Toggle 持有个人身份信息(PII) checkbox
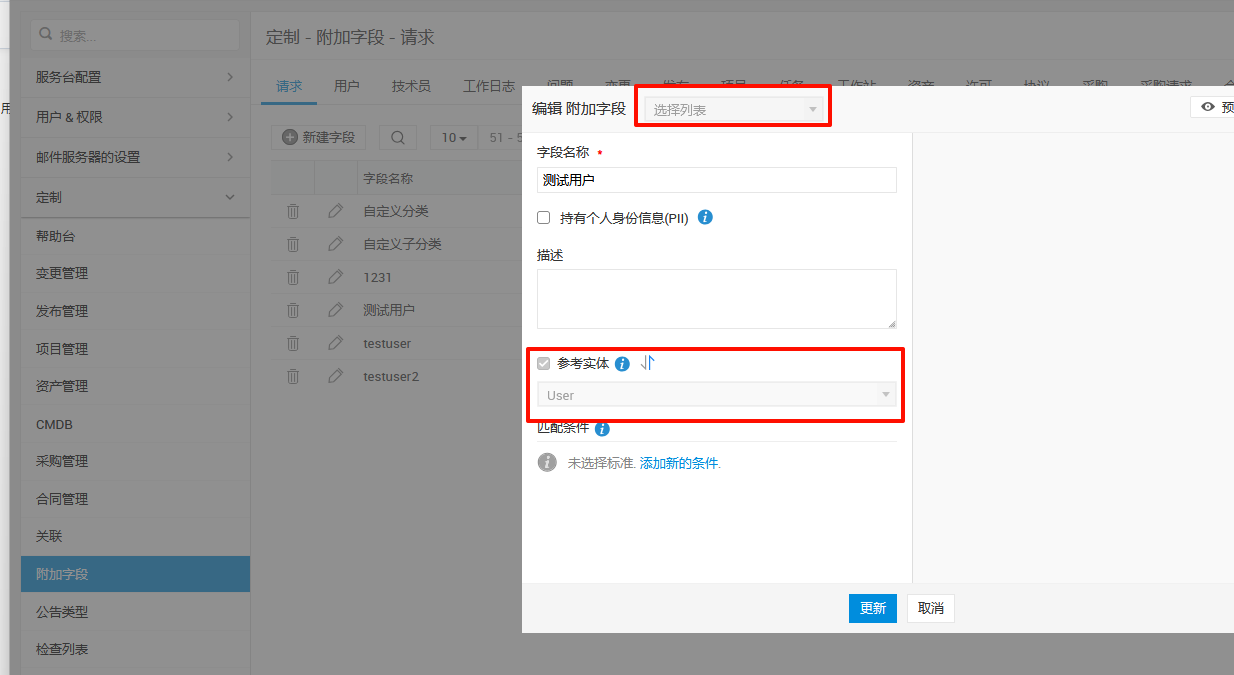 (x=544, y=217)
